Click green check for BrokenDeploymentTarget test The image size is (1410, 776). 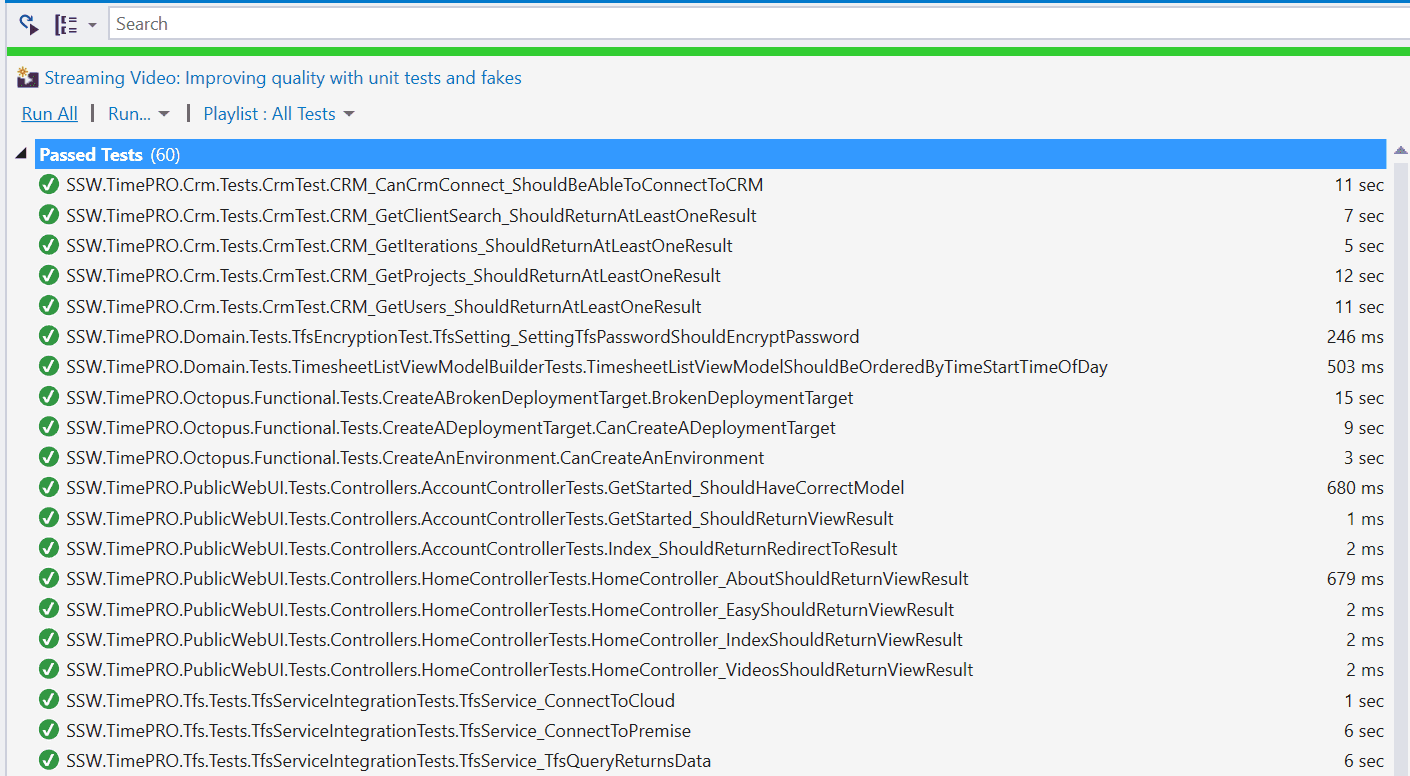click(x=48, y=398)
